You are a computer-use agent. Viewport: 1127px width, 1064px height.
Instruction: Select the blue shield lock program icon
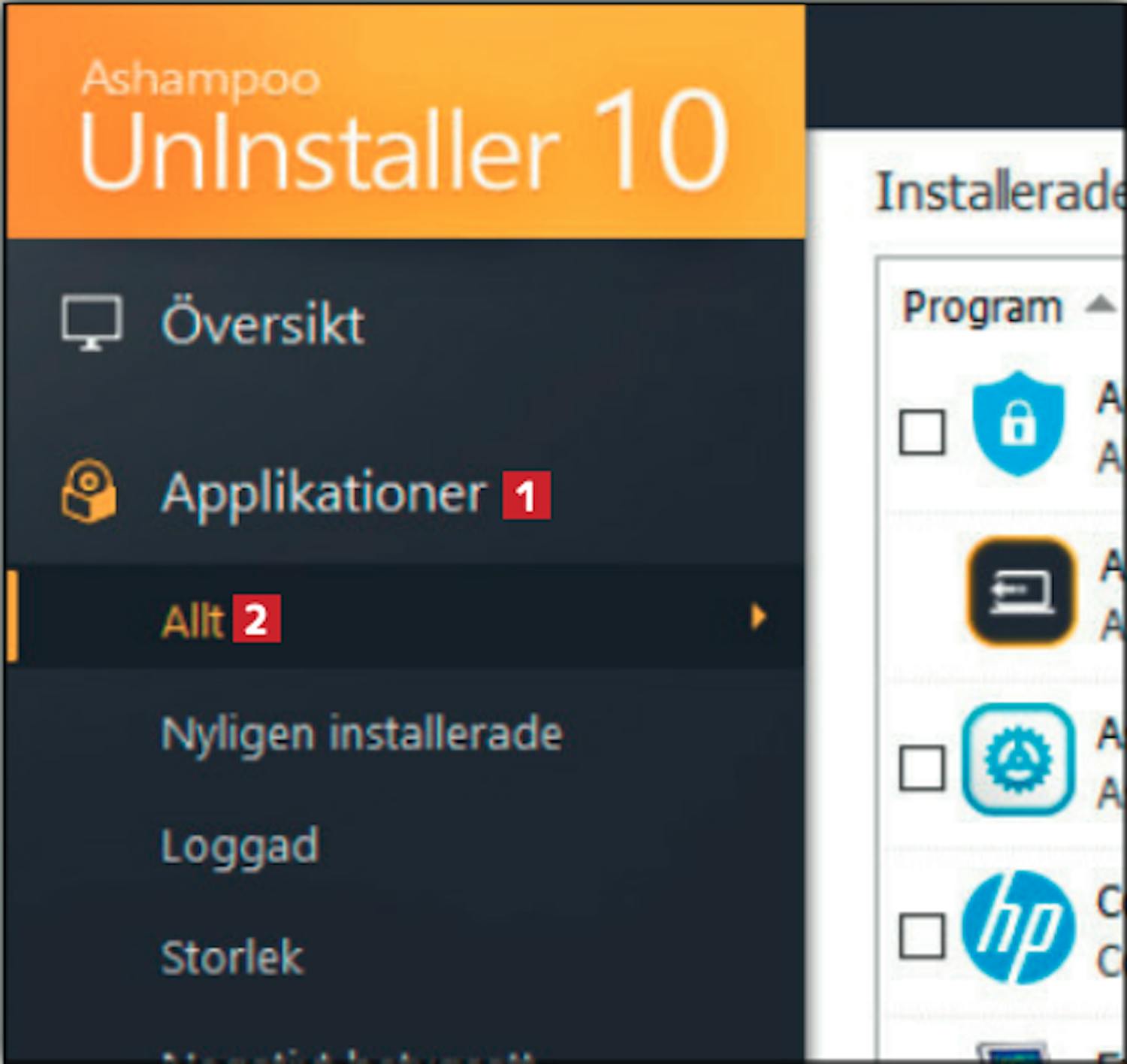point(1018,423)
